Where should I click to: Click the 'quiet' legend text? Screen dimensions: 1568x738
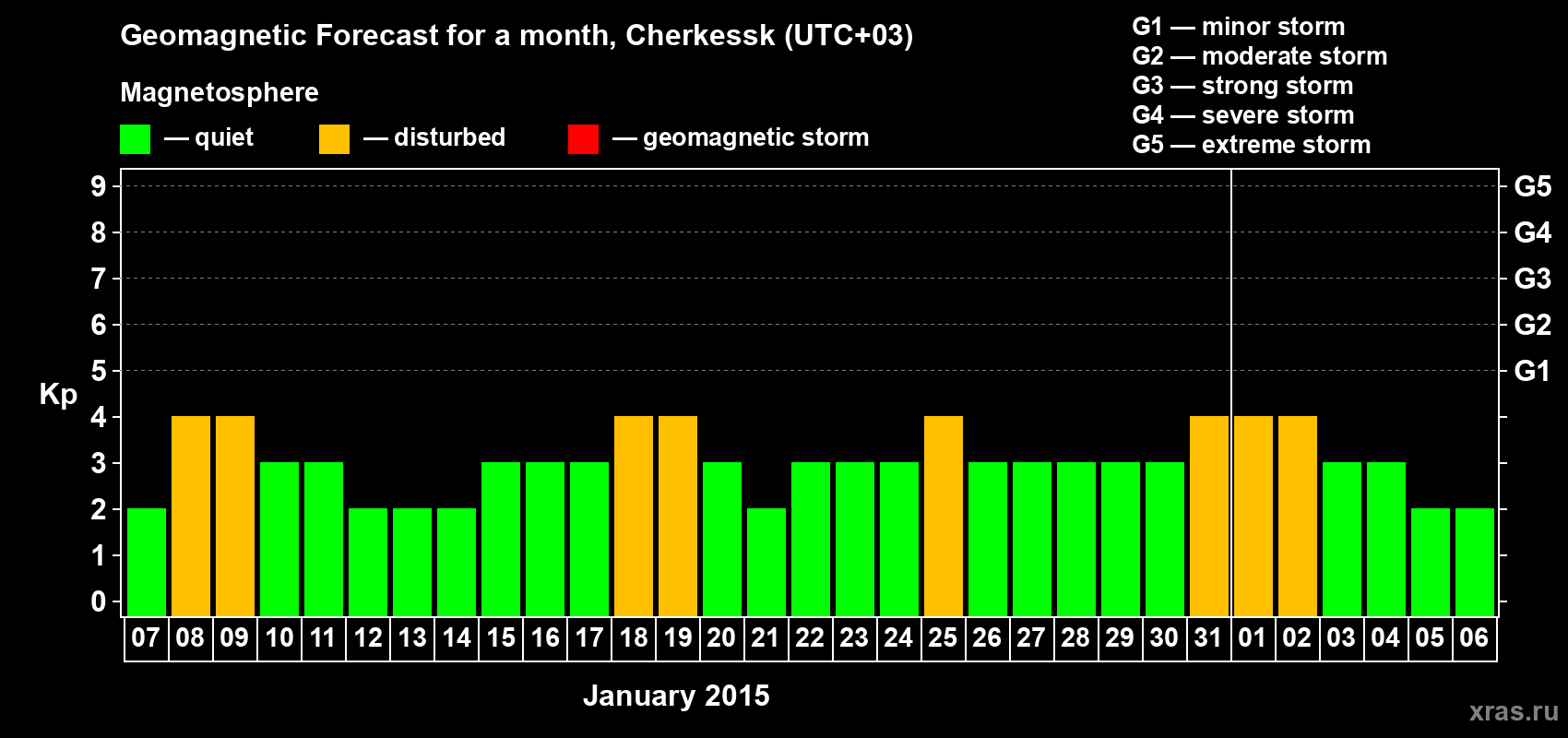coord(224,137)
